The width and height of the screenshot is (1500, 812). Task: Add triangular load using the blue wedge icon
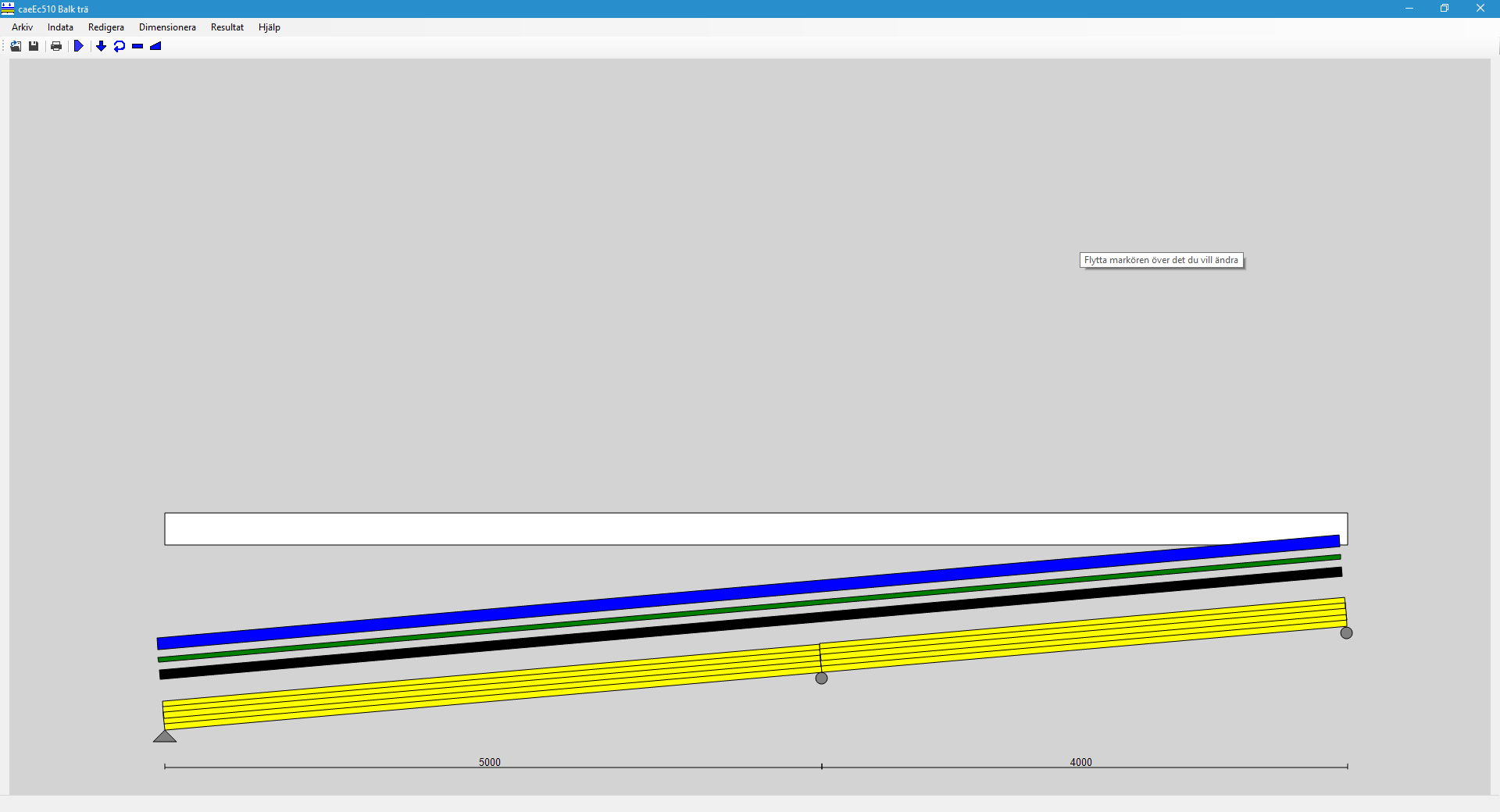(155, 46)
